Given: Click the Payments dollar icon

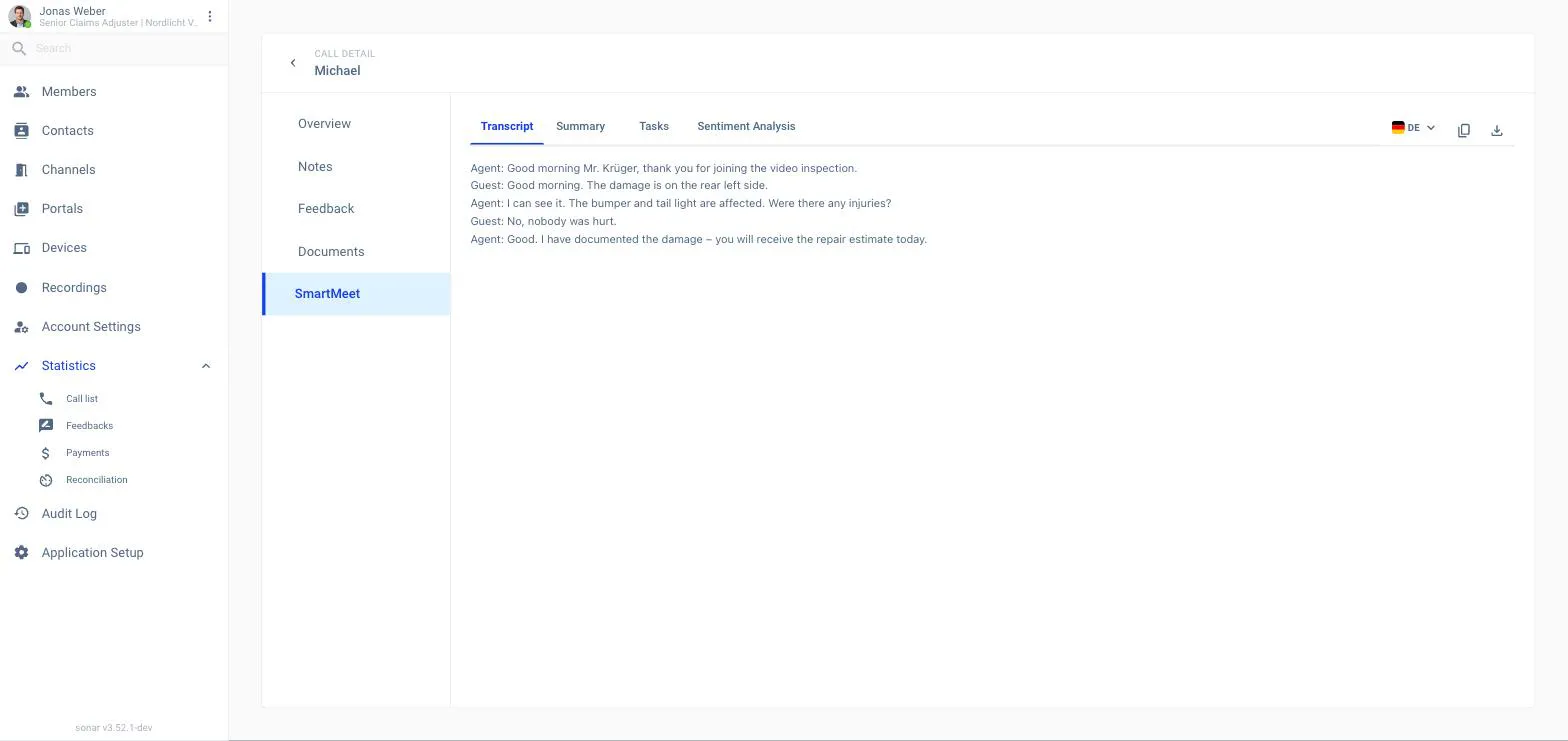Looking at the screenshot, I should click(46, 453).
